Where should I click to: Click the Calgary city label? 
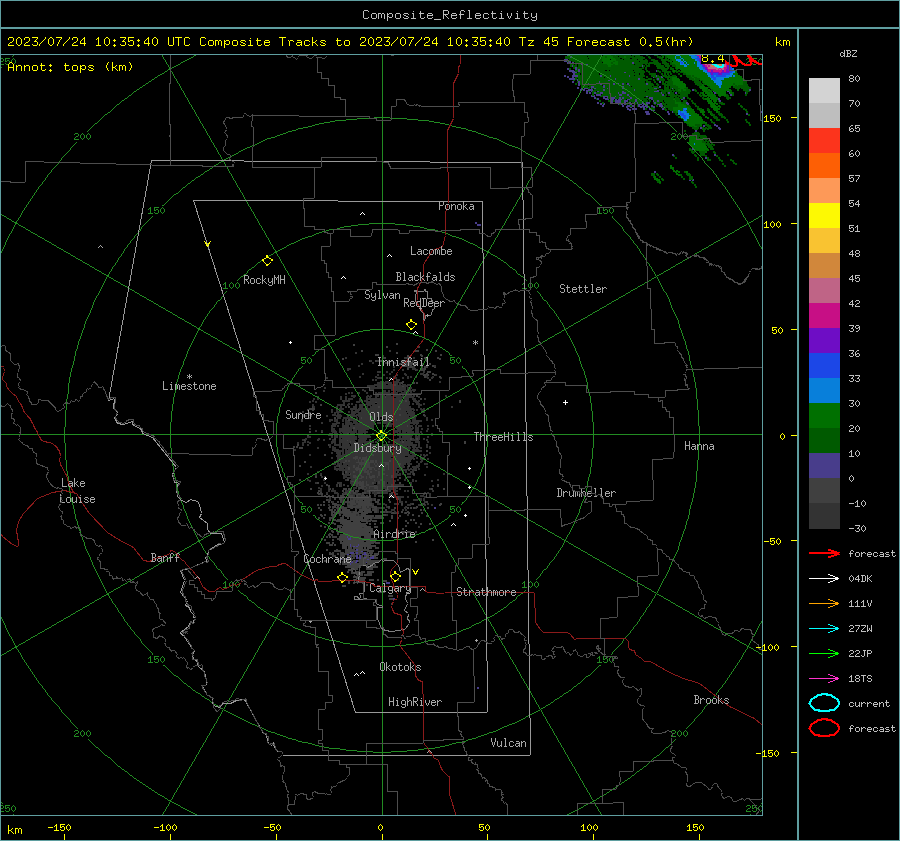click(390, 588)
